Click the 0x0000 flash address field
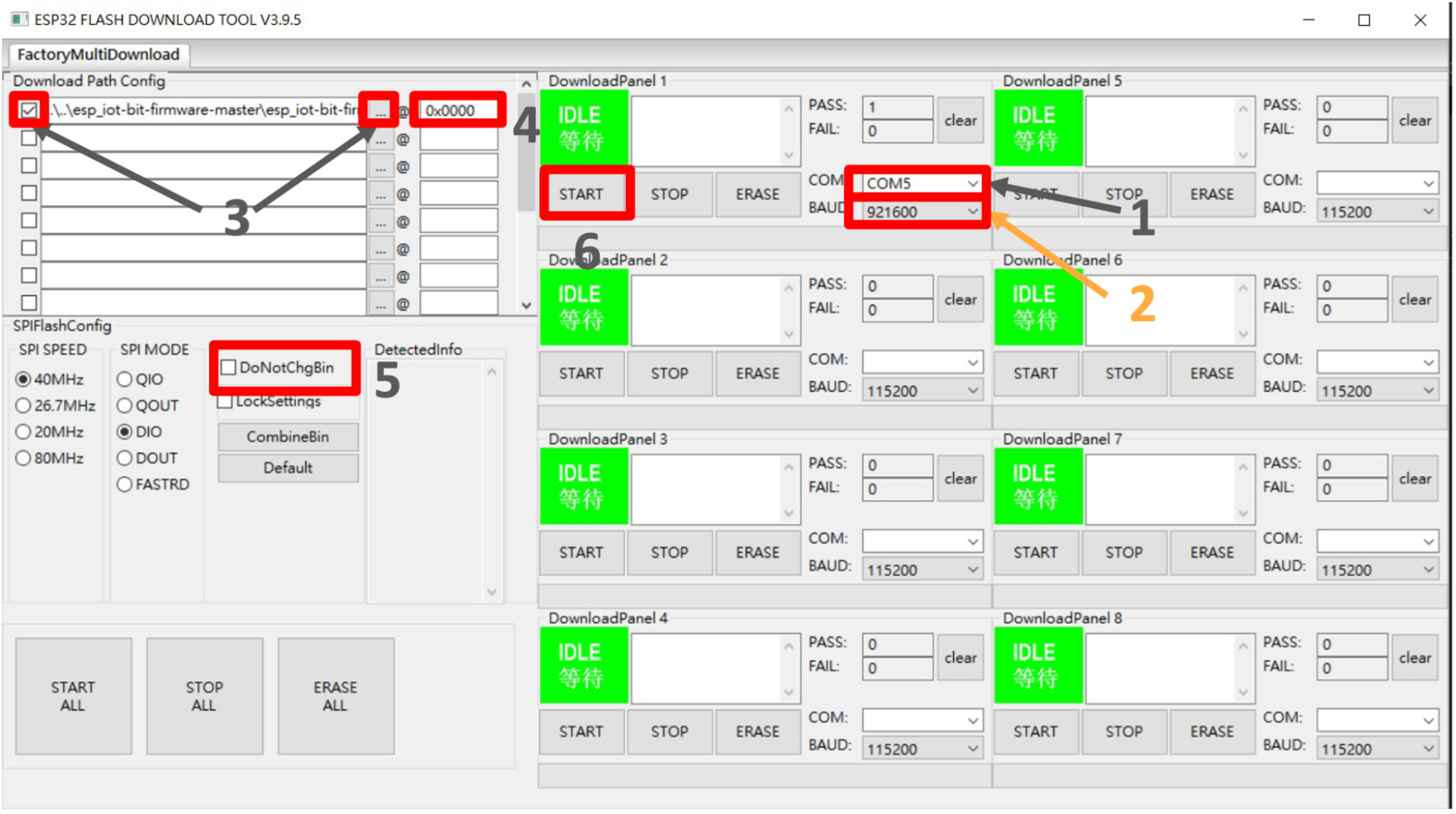Viewport: 1456px width, 814px height. [458, 110]
